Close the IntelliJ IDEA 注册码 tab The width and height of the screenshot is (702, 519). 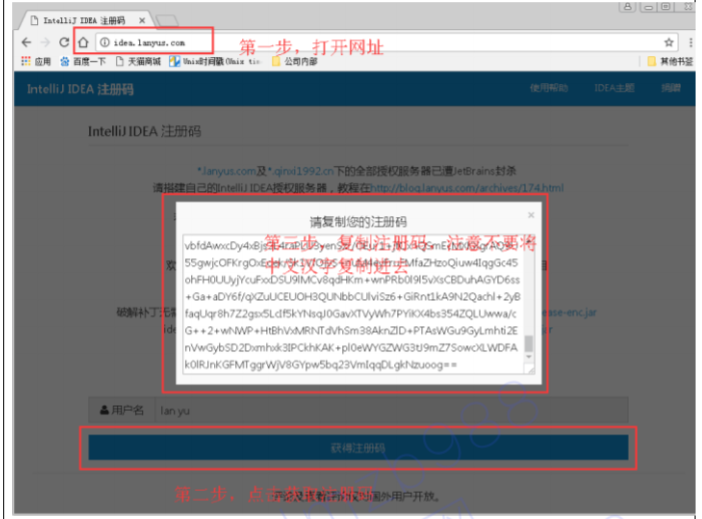click(142, 21)
